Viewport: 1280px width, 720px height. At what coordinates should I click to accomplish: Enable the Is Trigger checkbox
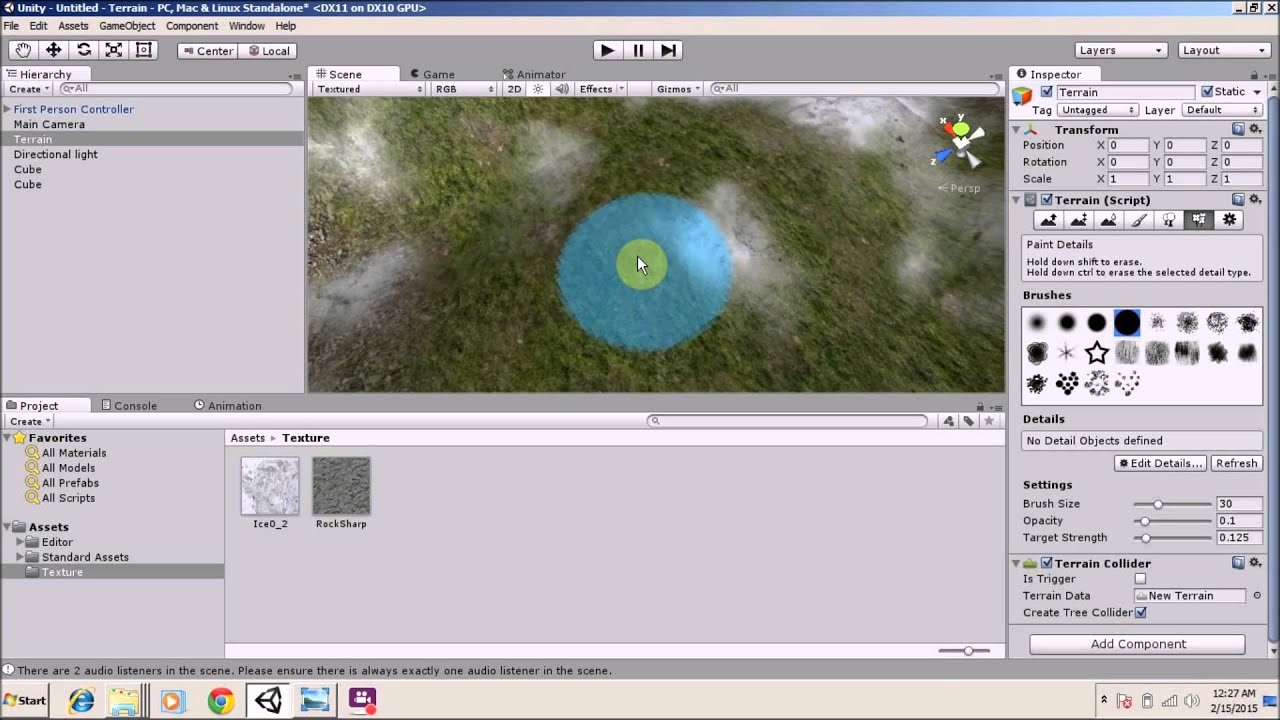tap(1140, 579)
